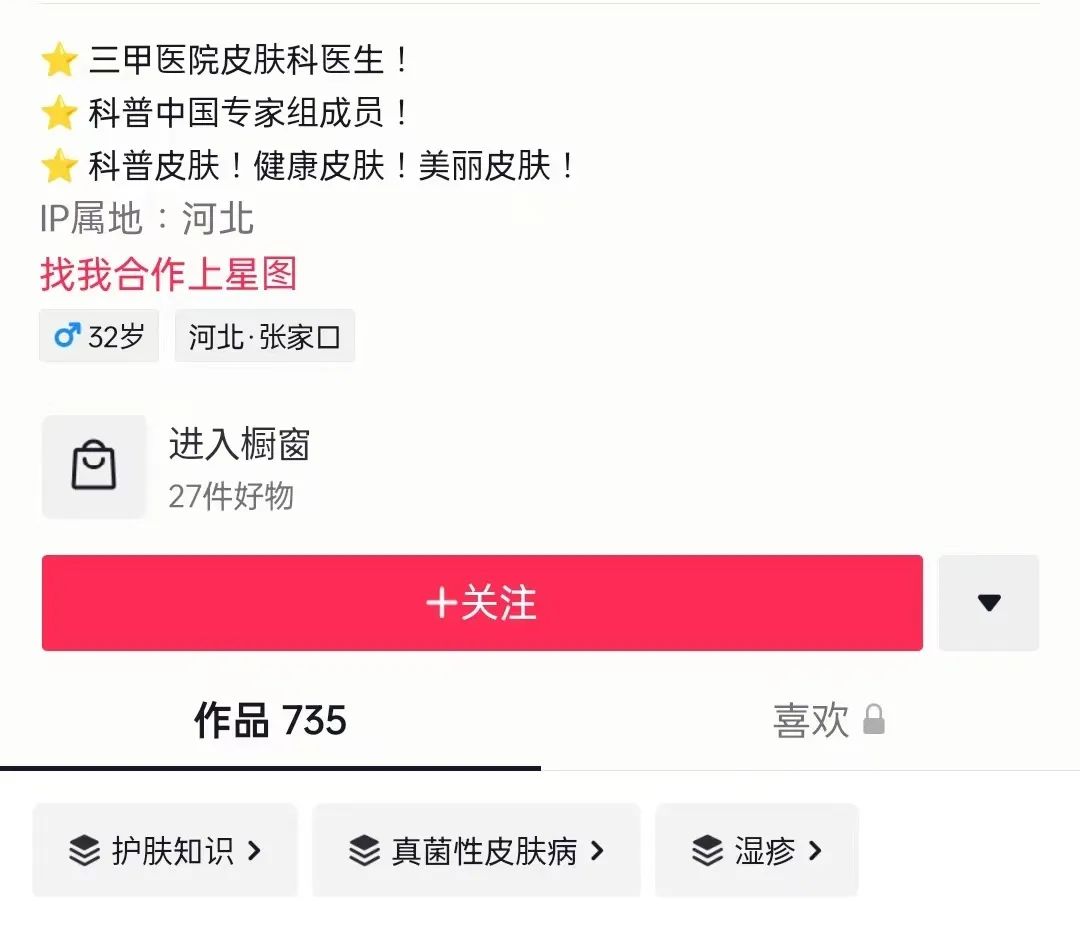Click the stack icon beside 湿疹
The height and width of the screenshot is (930, 1080).
707,850
